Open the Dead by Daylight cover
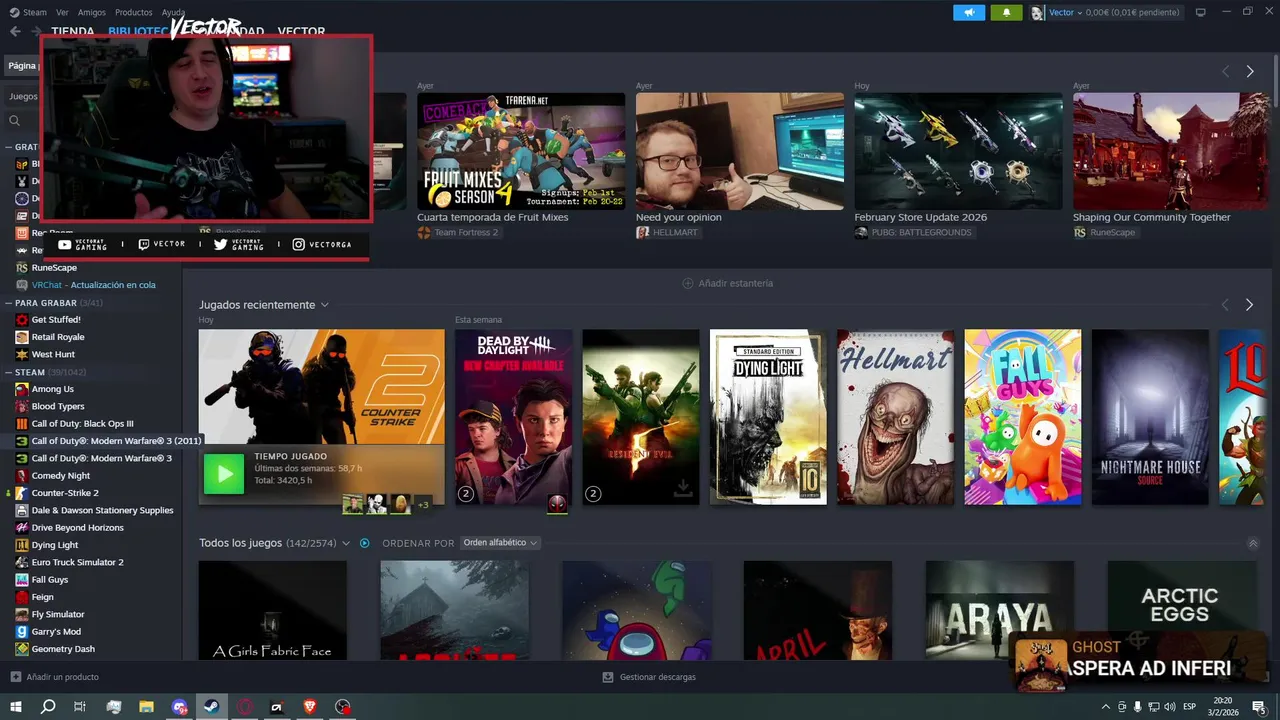 coord(513,417)
